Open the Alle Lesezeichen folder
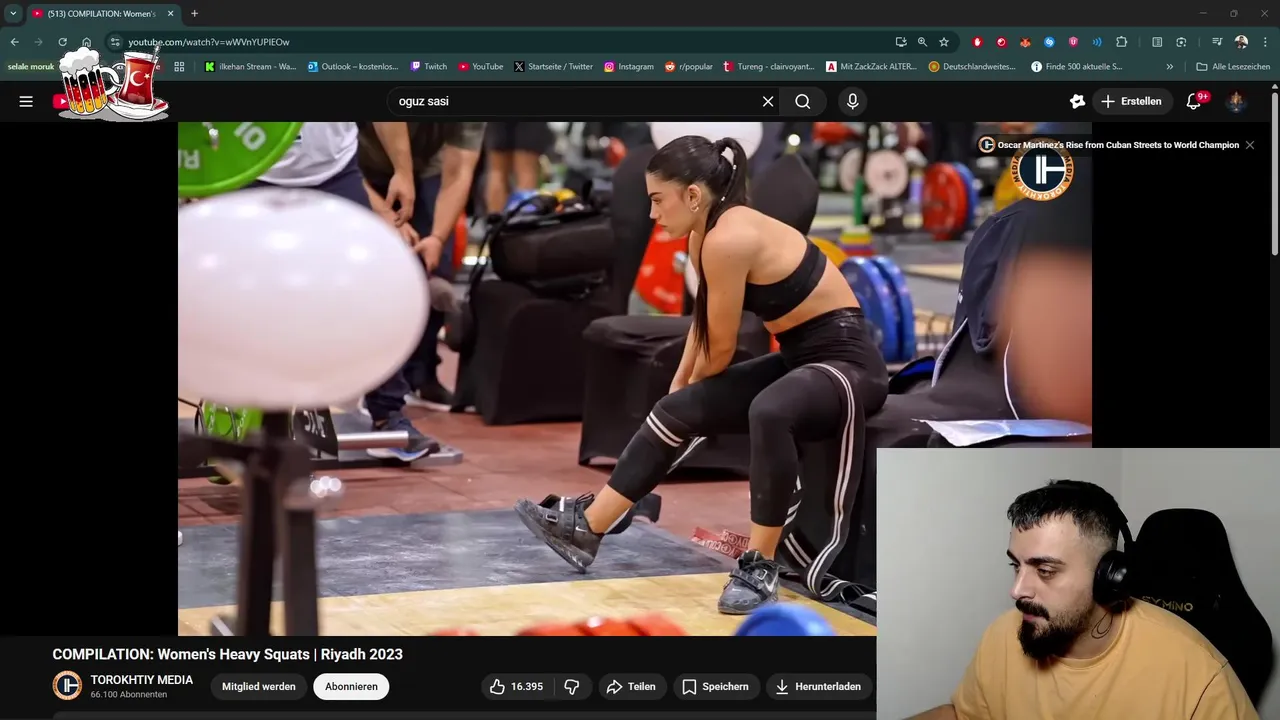 click(1233, 67)
